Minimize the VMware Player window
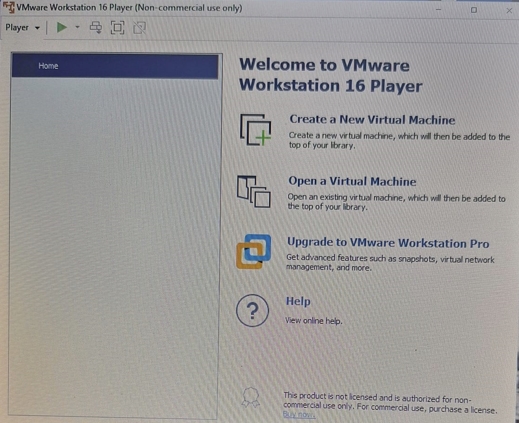 (438, 10)
